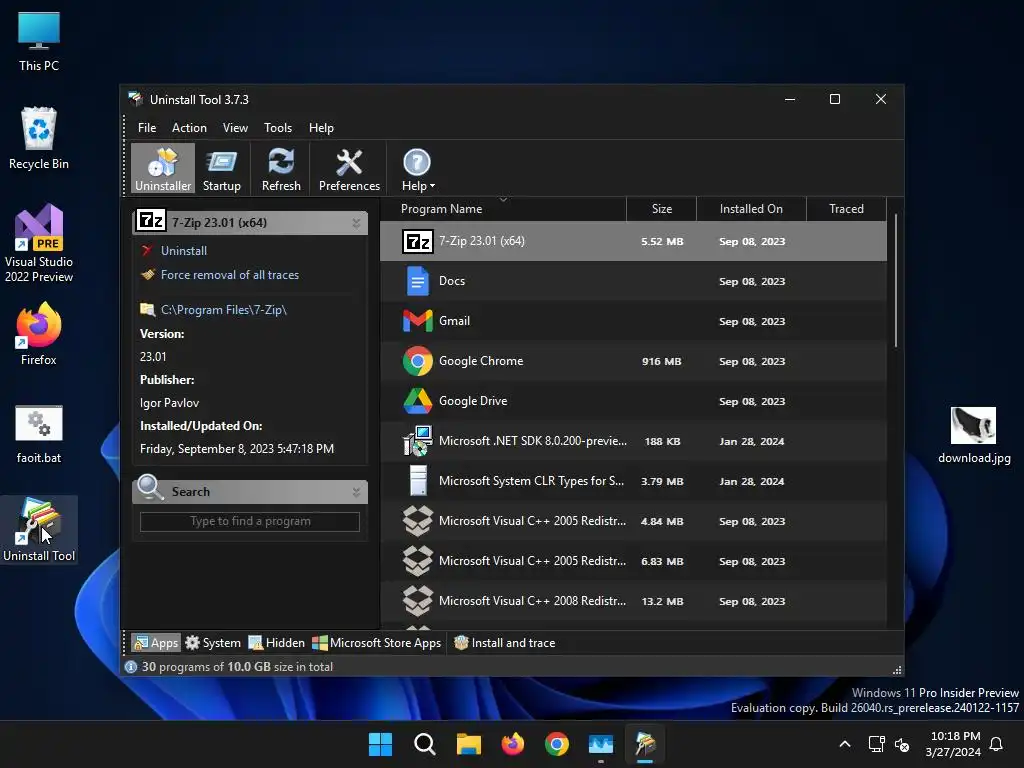The image size is (1024, 768).
Task: Select This PC desktop icon
Action: [x=39, y=41]
